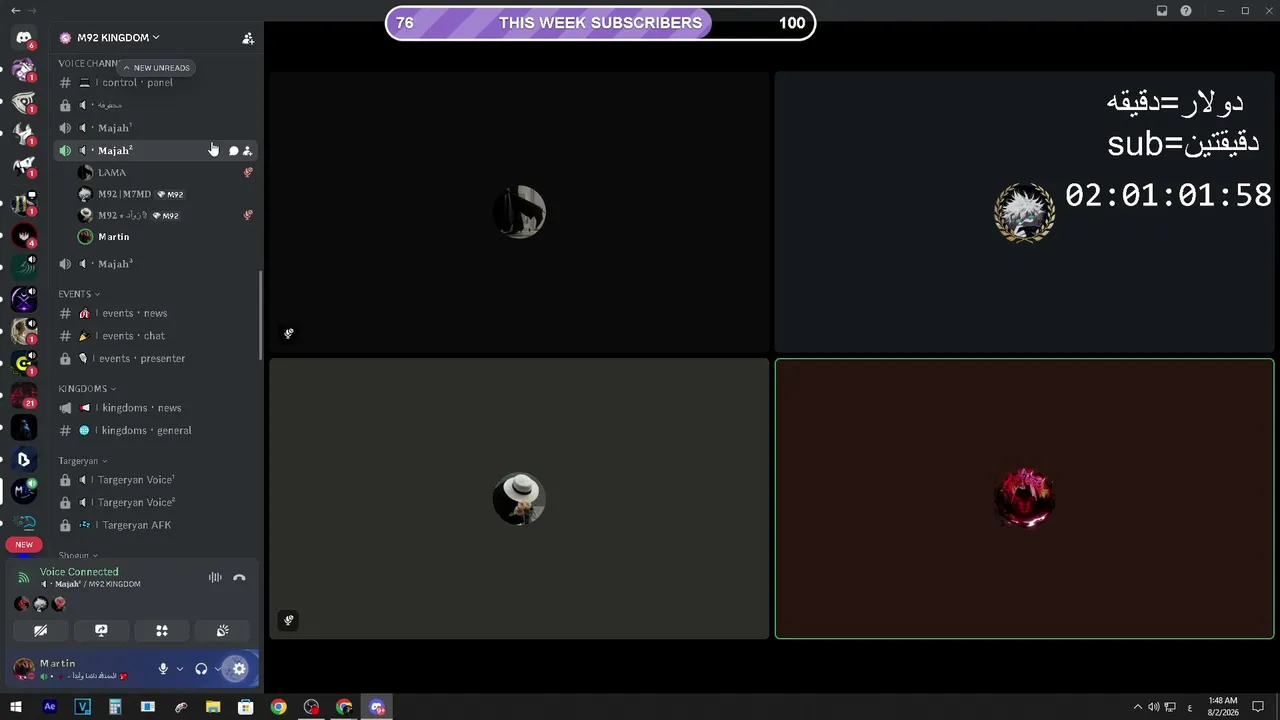Viewport: 1280px width, 720px height.
Task: Select LAMA in Majah² member list
Action: 165,173
